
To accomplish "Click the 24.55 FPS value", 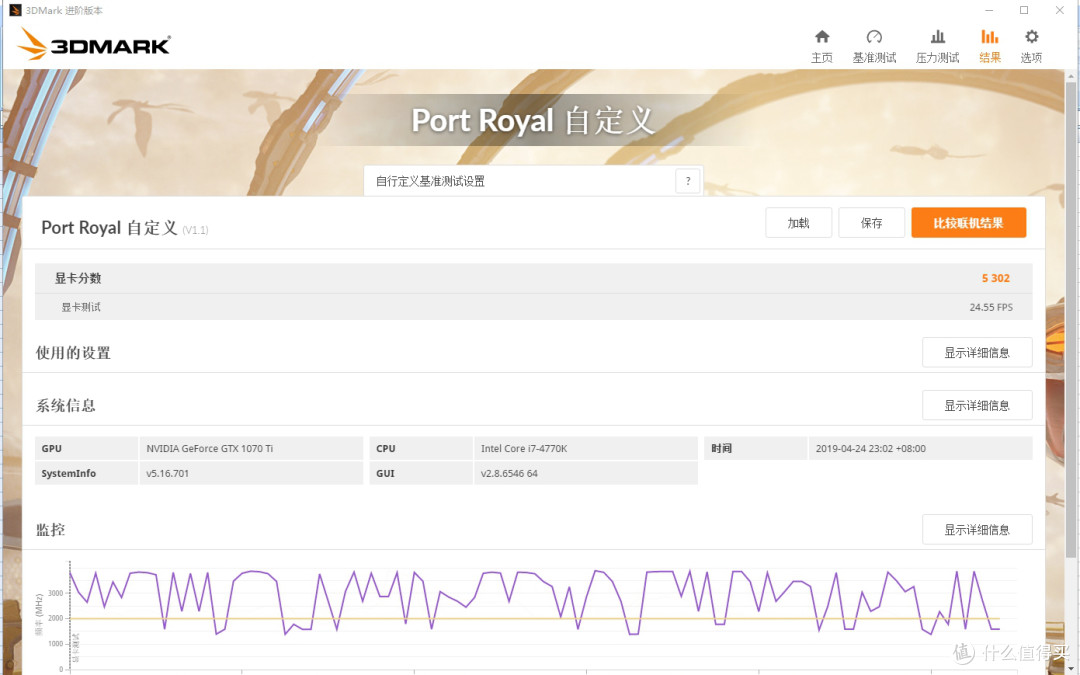I will [x=991, y=307].
